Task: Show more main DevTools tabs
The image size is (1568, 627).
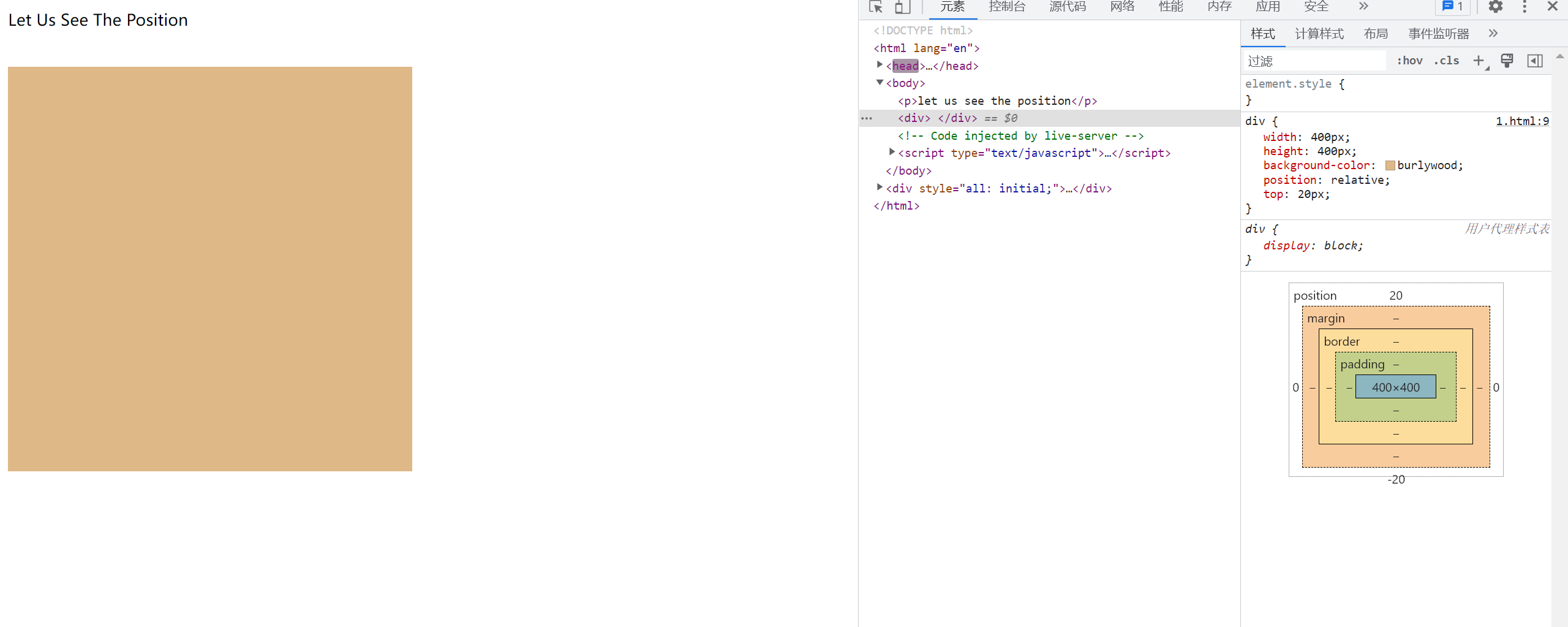Action: [x=1363, y=7]
